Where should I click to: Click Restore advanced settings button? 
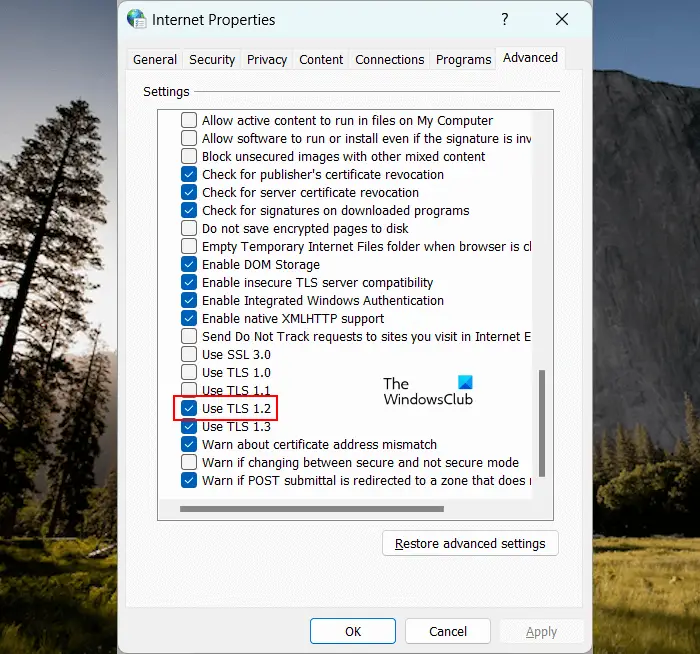coord(470,543)
